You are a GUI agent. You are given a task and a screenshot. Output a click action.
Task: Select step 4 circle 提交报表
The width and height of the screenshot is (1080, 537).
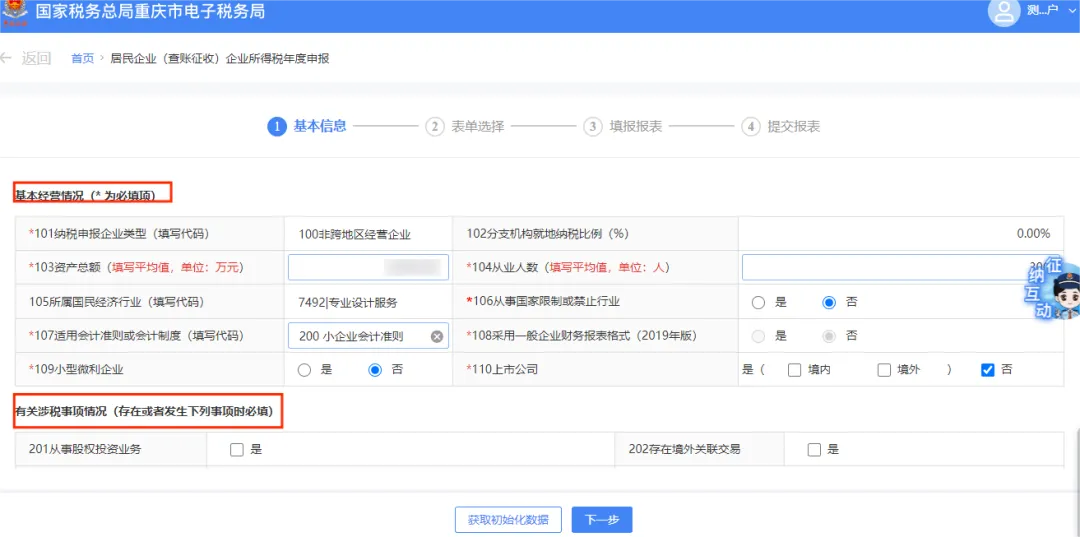coord(750,127)
